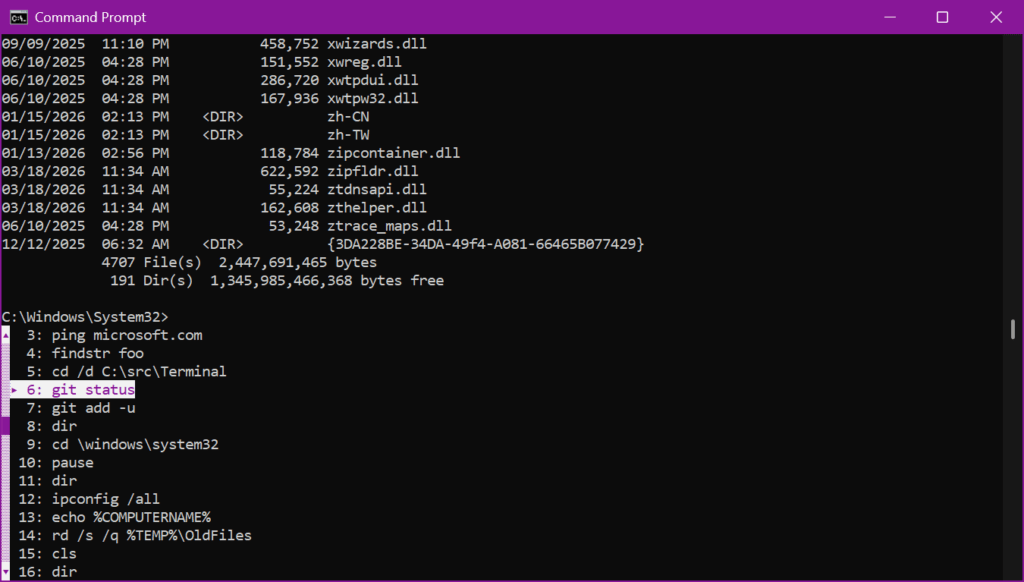Image resolution: width=1024 pixels, height=582 pixels.
Task: Click the selection arrow beside git status
Action: [13, 389]
